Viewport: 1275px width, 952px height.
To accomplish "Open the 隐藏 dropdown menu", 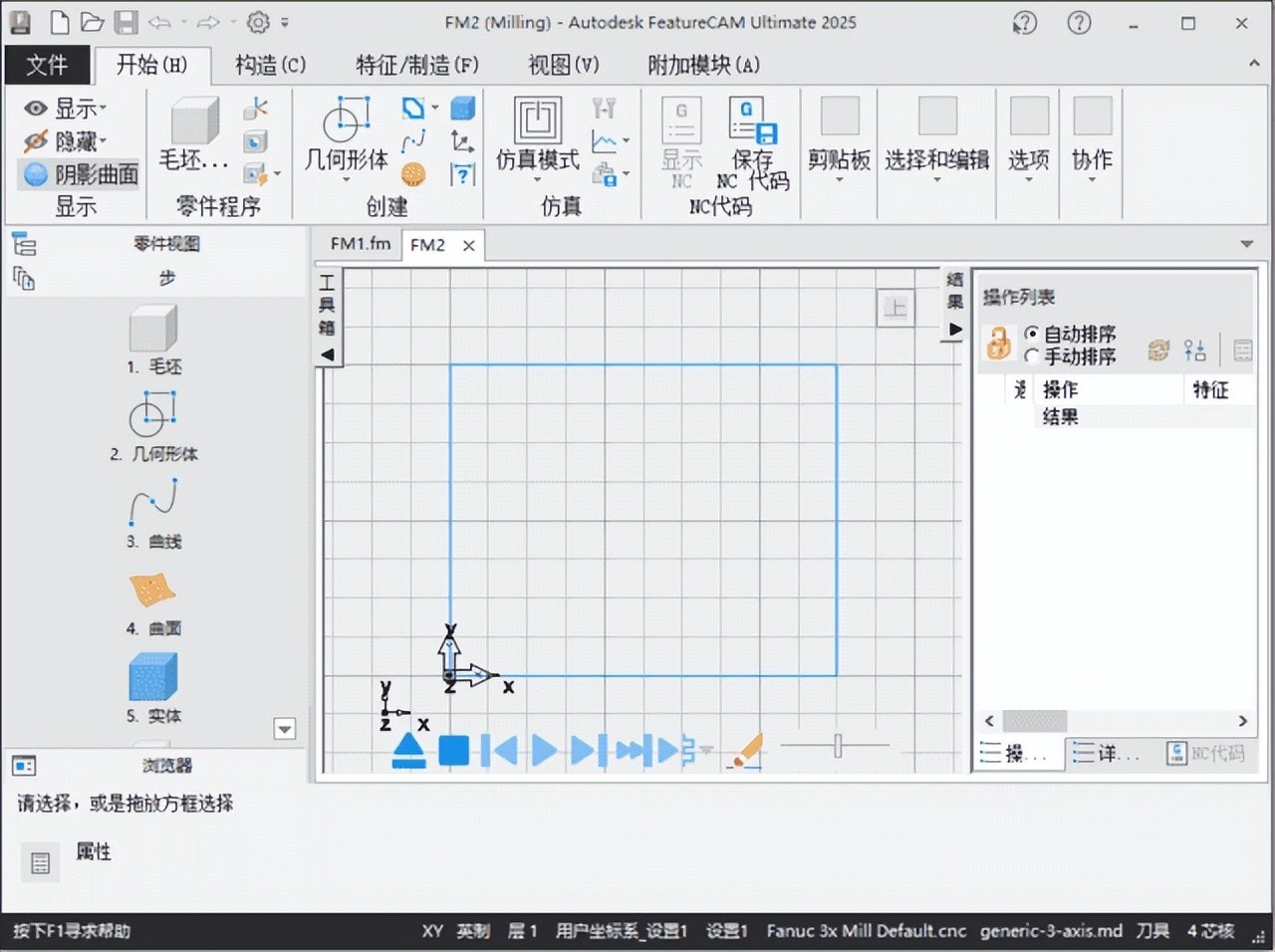I will 66,140.
